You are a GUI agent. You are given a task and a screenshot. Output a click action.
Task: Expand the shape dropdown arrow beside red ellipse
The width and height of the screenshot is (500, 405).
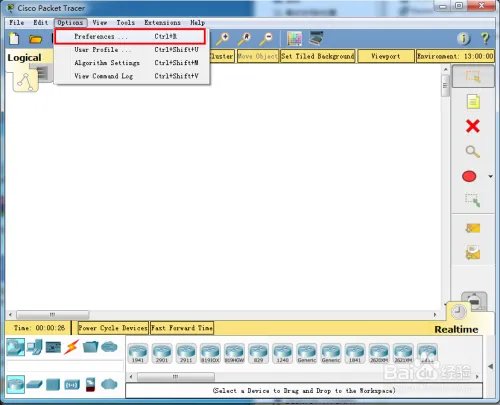pos(490,176)
